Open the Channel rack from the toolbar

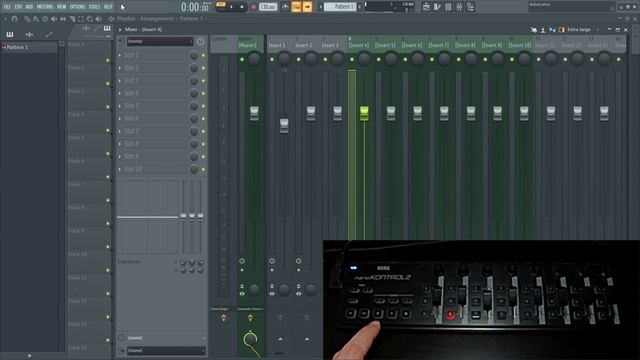coord(448,7)
